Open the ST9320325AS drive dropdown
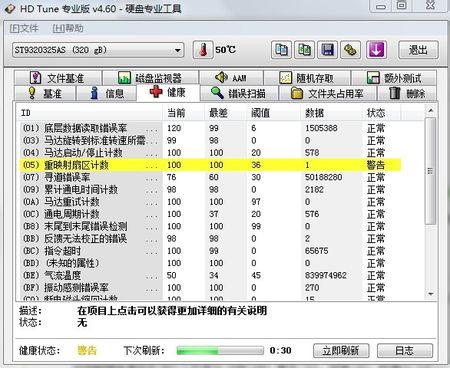Image resolution: width=450 pixels, height=368 pixels. point(98,50)
